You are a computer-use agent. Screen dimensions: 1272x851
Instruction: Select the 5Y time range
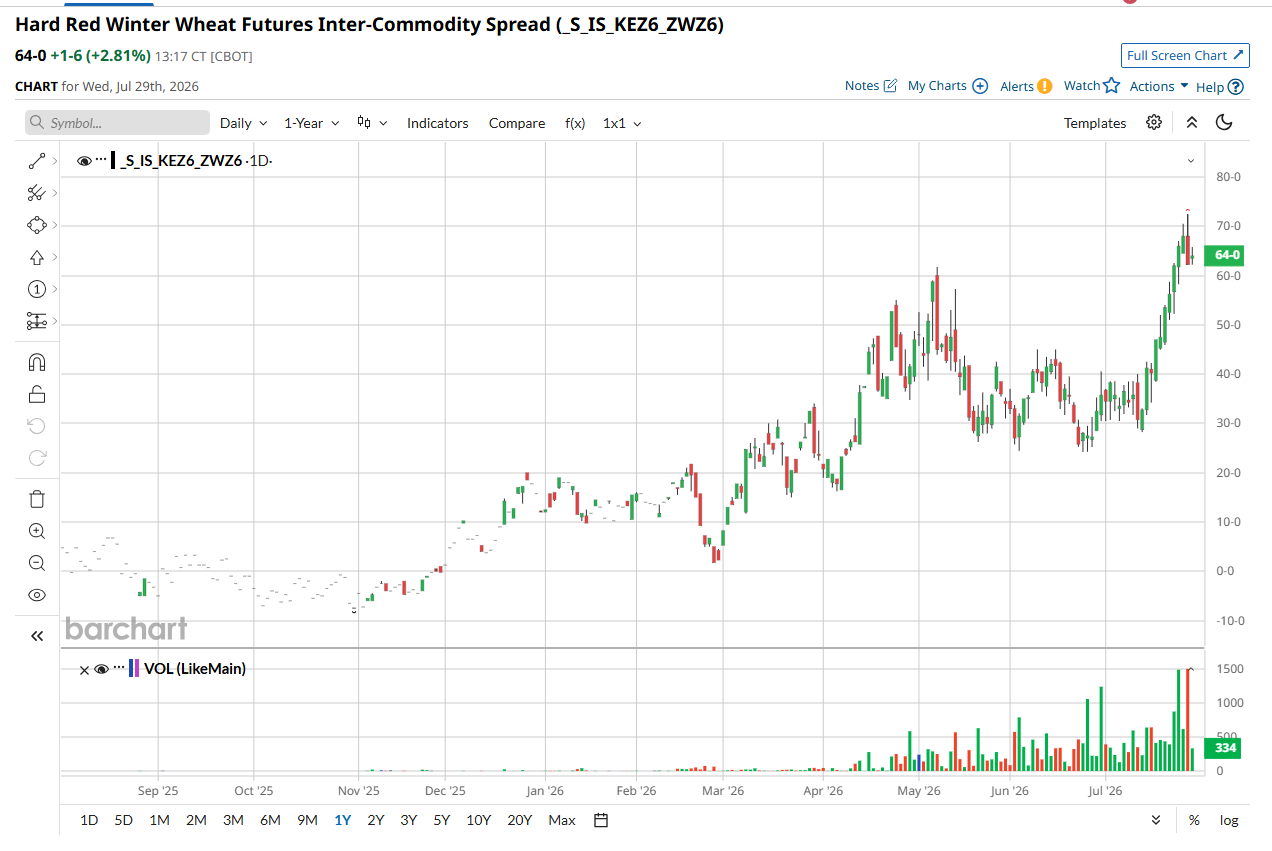[441, 820]
